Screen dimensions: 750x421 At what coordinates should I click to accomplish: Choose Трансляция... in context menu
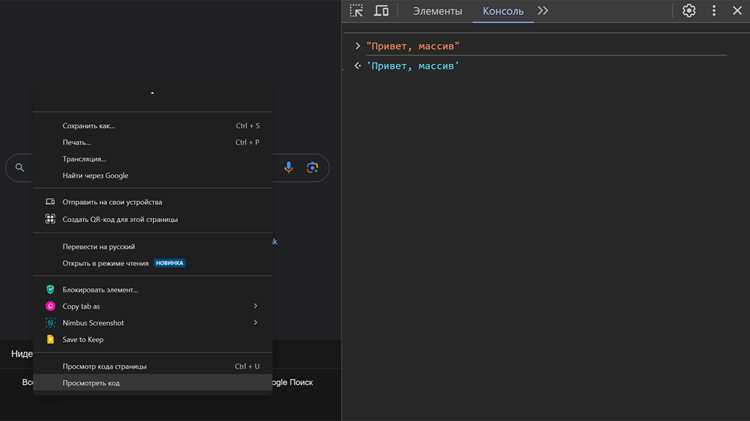coord(153,159)
